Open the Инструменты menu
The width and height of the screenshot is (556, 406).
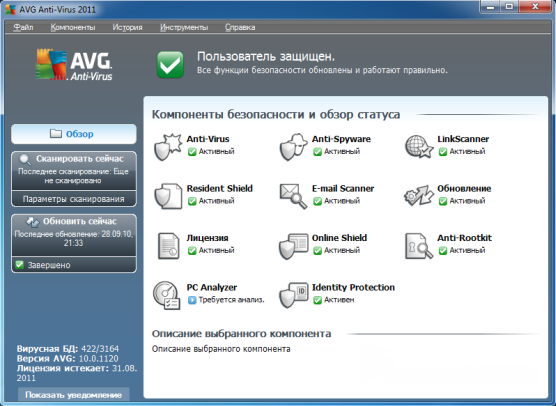pyautogui.click(x=184, y=27)
